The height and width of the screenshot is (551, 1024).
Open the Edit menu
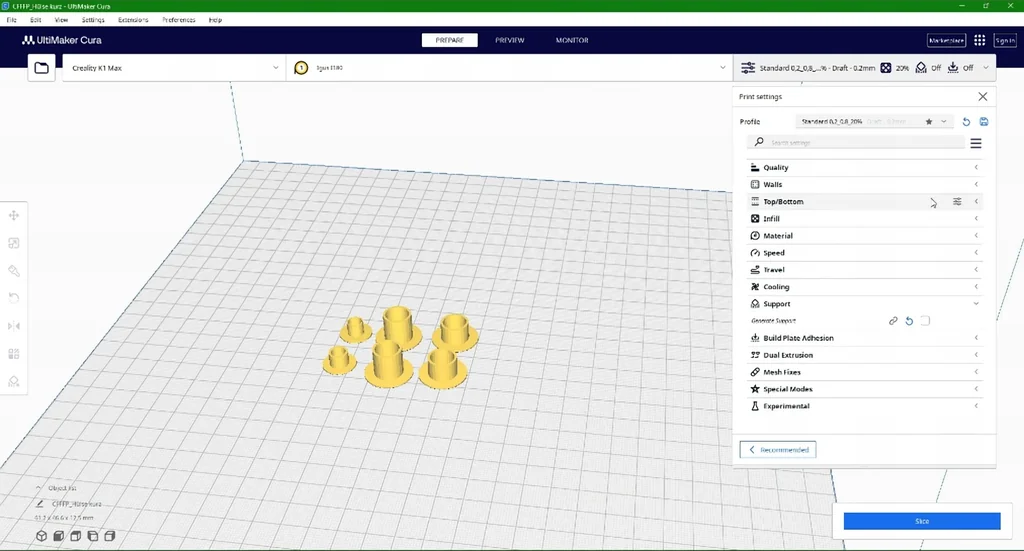tap(35, 20)
